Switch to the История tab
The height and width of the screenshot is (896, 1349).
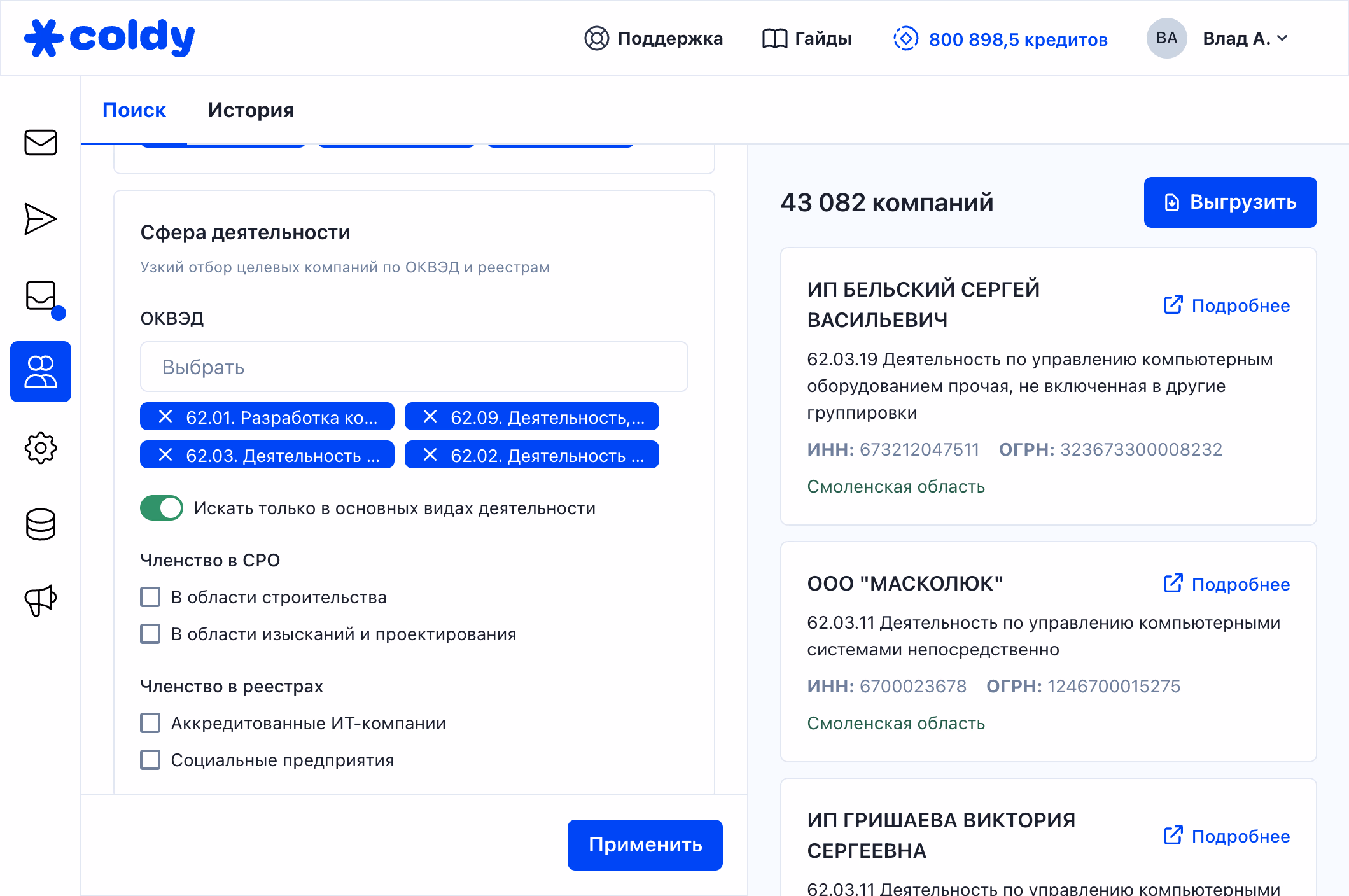point(251,110)
